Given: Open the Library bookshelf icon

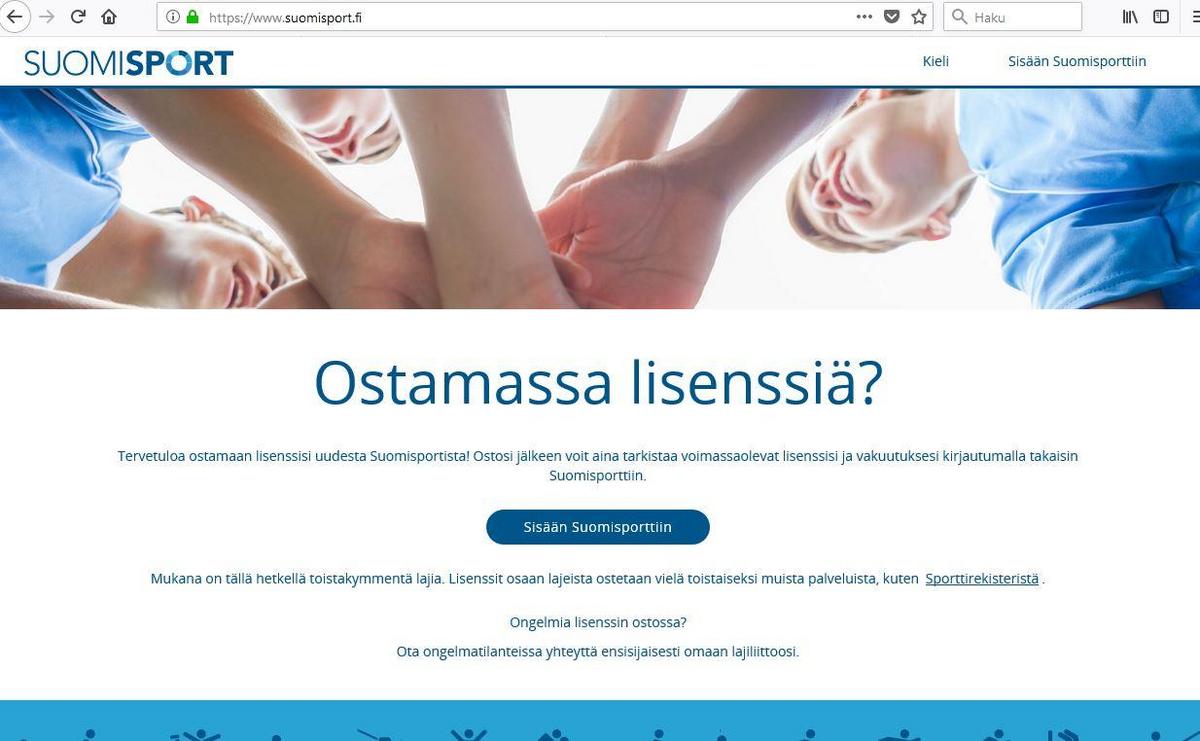Looking at the screenshot, I should pyautogui.click(x=1131, y=17).
